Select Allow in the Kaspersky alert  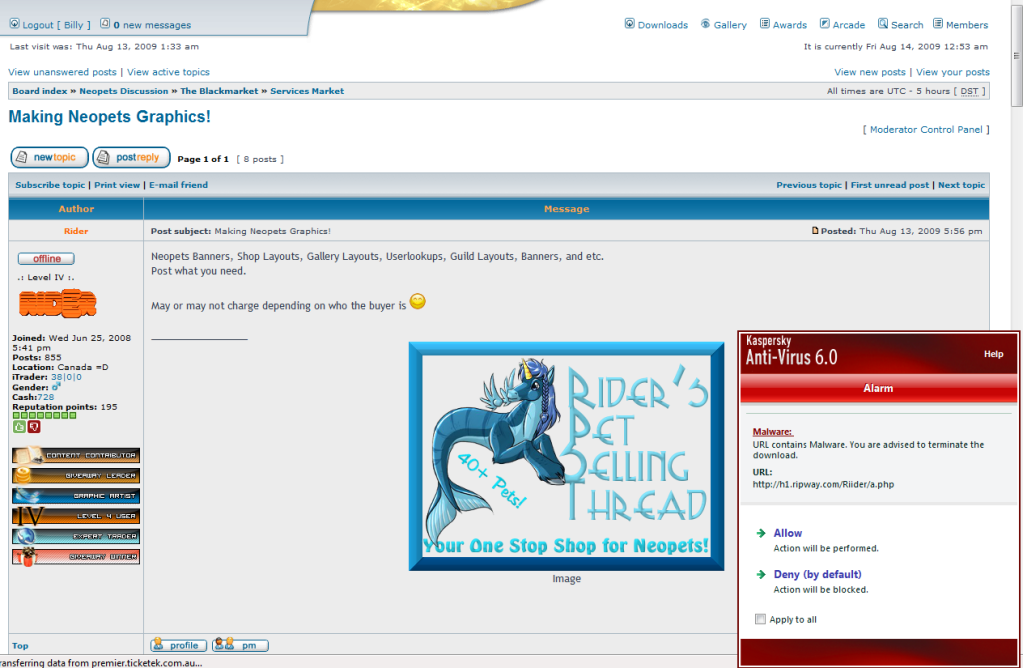point(787,533)
